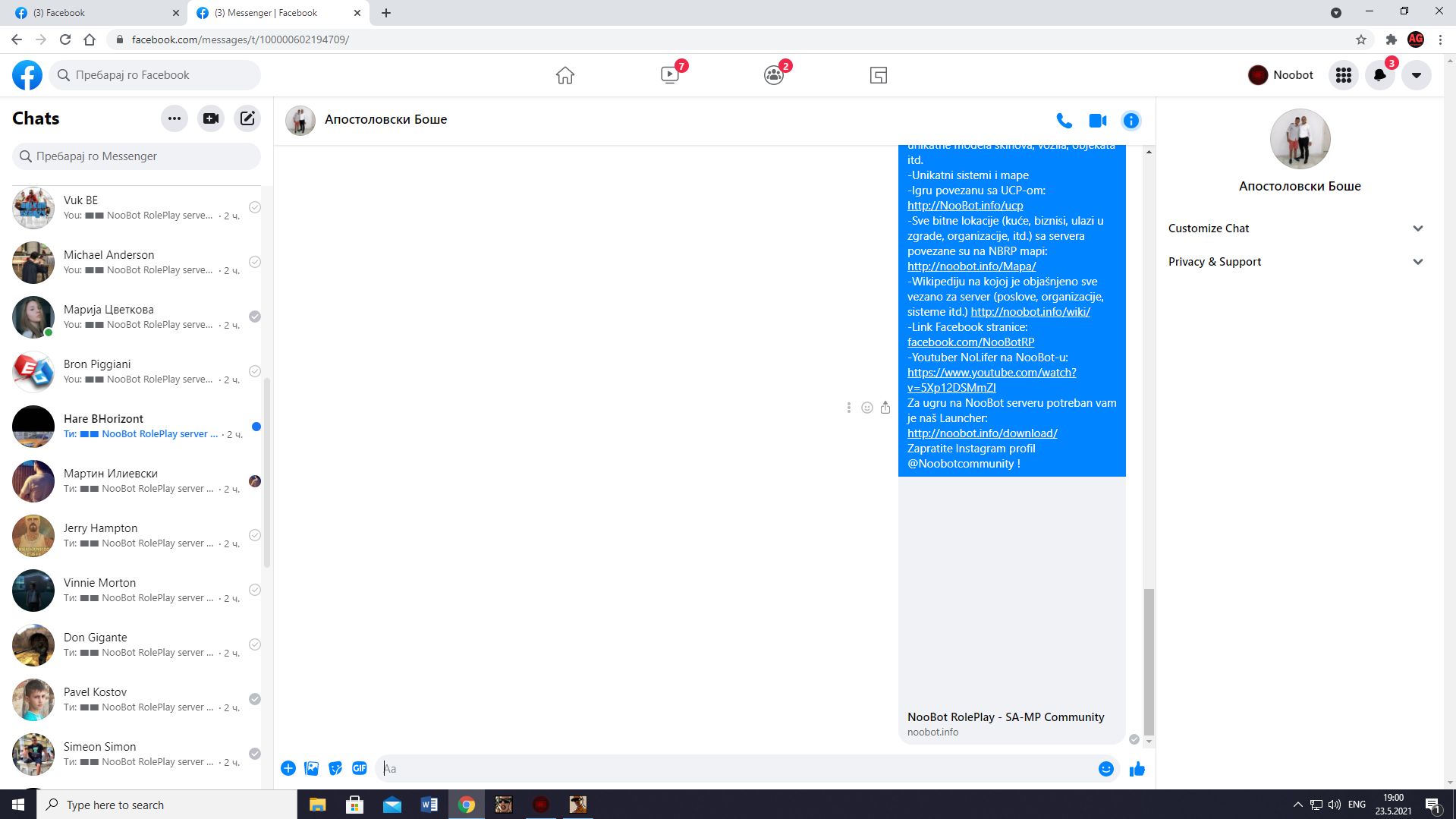Open the nine-dot Facebook menu grid
The height and width of the screenshot is (819, 1456).
pyautogui.click(x=1344, y=75)
